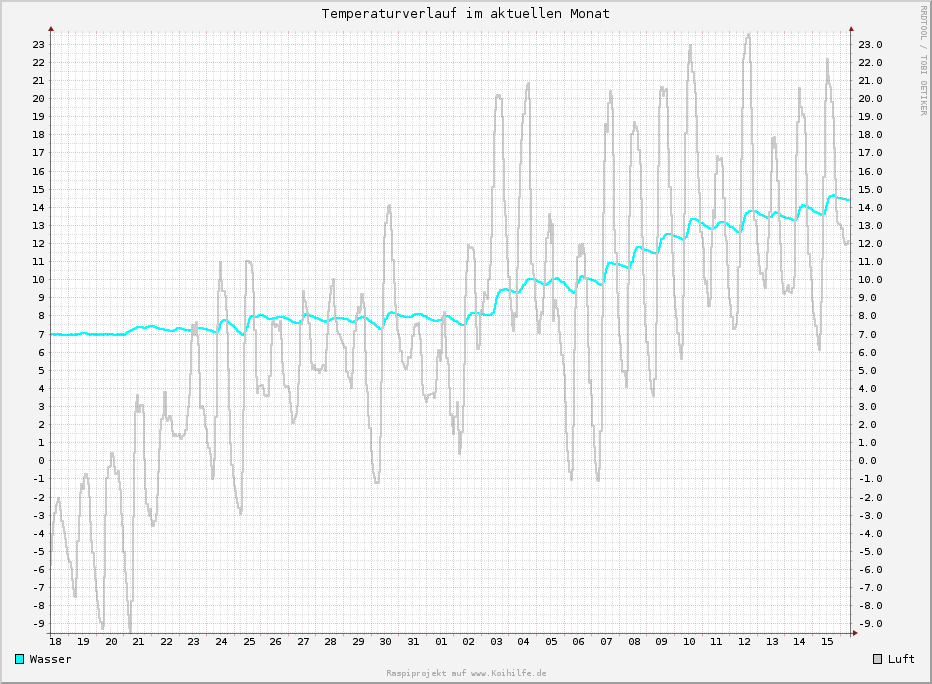This screenshot has width=932, height=684.
Task: Click the x-axis date label '15'
Action: point(827,641)
